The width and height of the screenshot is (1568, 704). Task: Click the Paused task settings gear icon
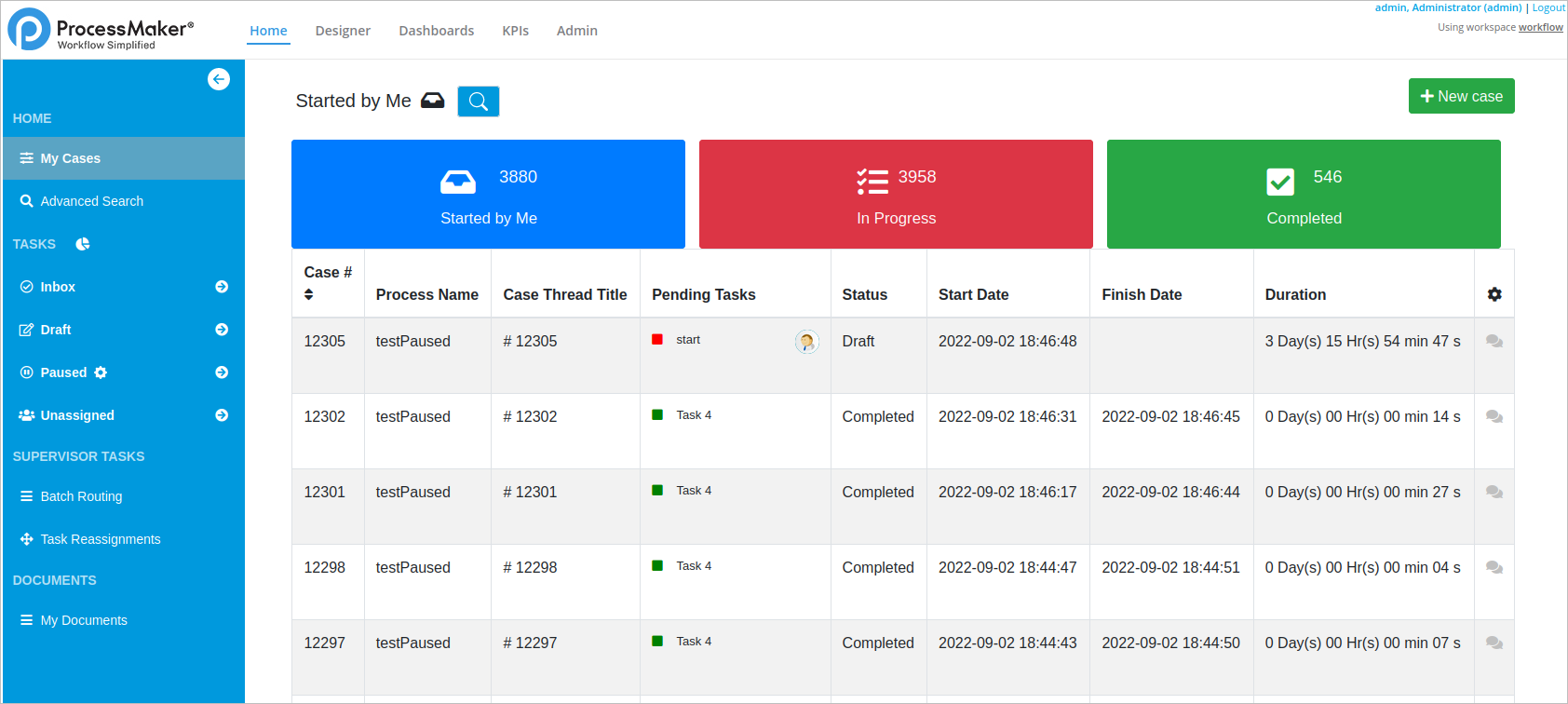pos(101,372)
